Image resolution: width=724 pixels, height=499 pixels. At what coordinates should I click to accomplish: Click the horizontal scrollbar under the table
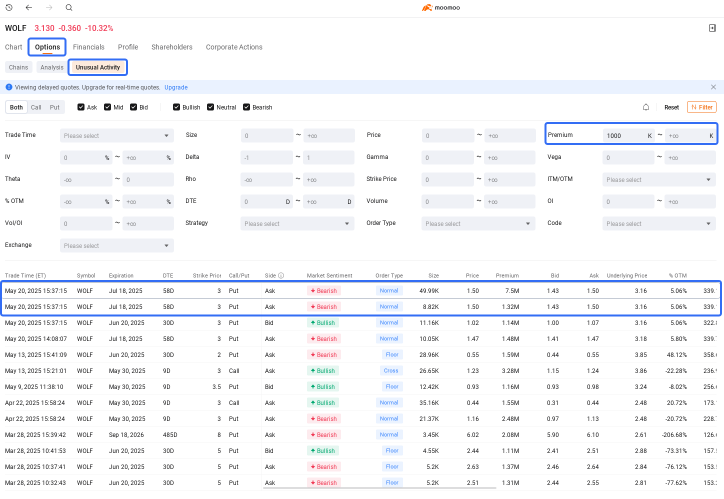tap(380, 487)
